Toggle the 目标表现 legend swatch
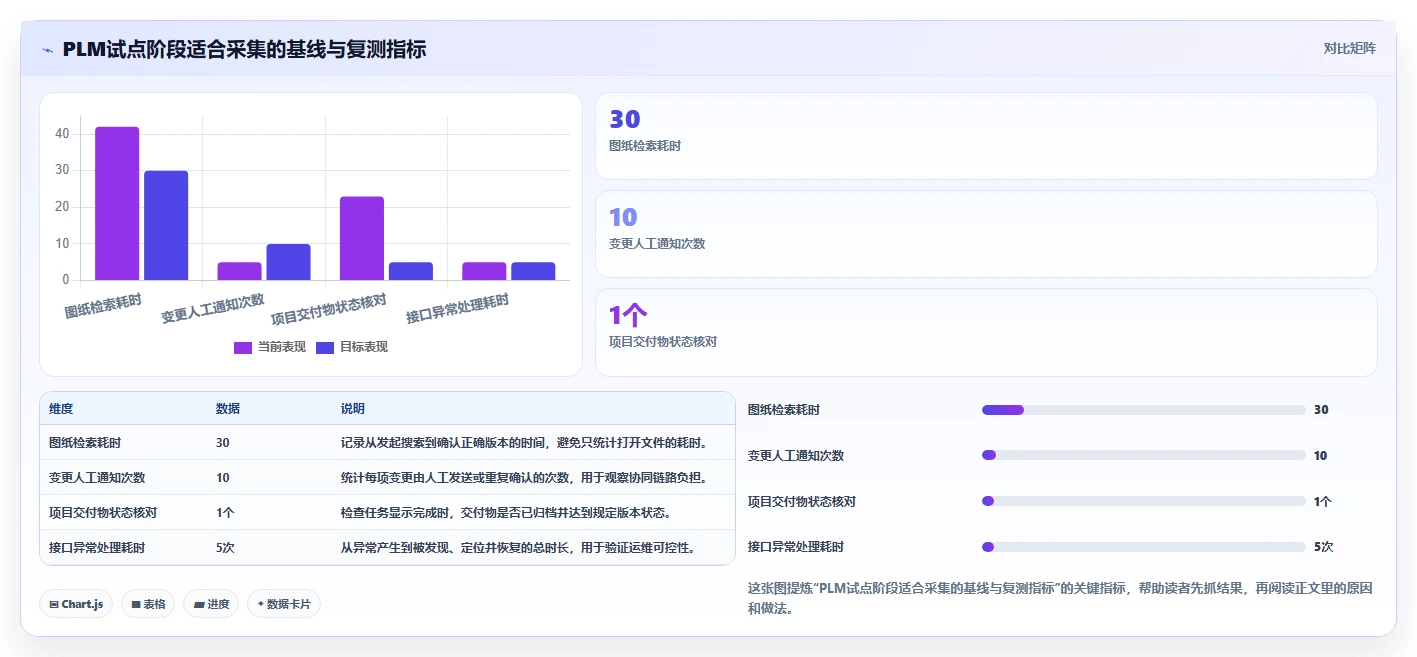This screenshot has height=657, width=1417. click(325, 347)
